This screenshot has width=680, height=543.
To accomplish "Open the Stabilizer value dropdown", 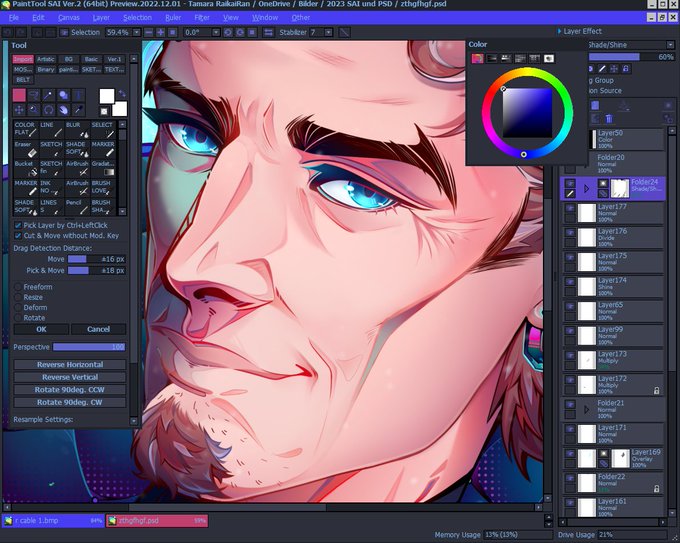I will click(x=328, y=33).
